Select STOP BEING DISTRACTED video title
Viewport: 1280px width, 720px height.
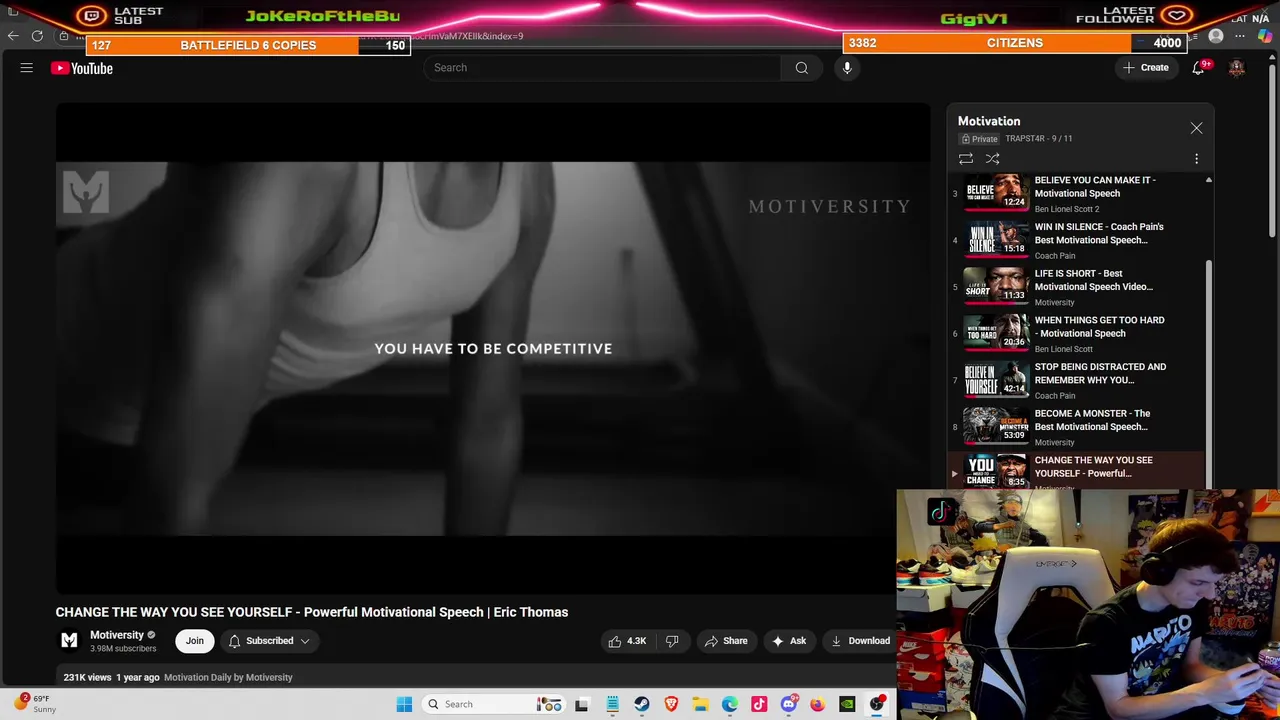[1100, 373]
